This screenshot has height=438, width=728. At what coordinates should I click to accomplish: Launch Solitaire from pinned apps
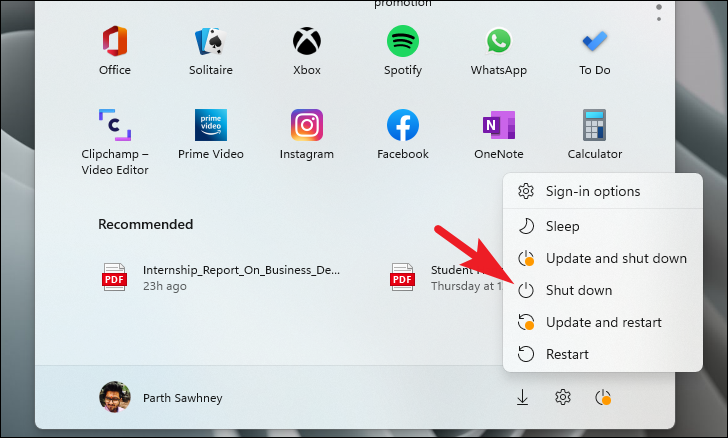tap(211, 51)
